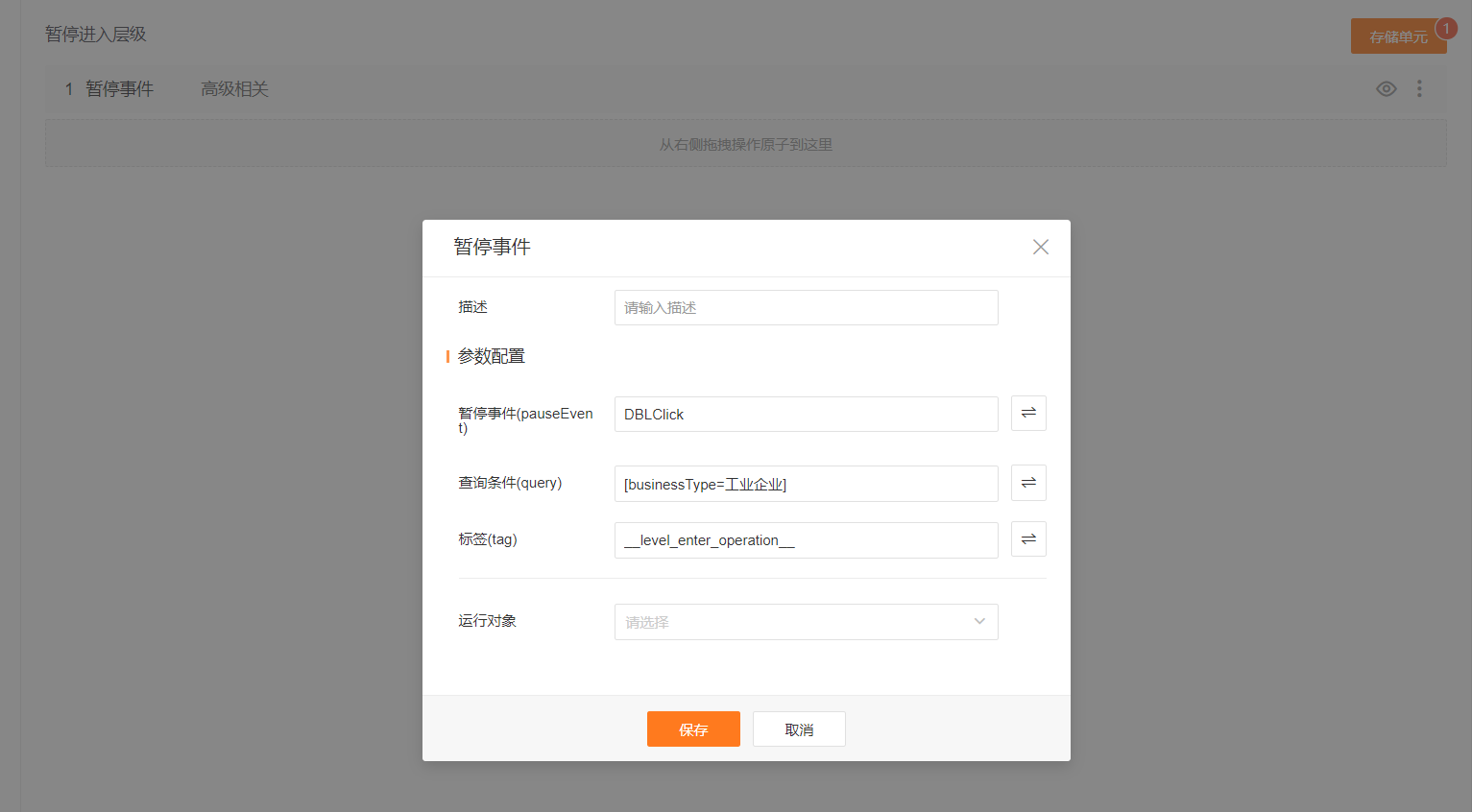Image resolution: width=1472 pixels, height=812 pixels.
Task: Click the 从右侧拖拽操作原子到这里 drop zone
Action: point(745,144)
